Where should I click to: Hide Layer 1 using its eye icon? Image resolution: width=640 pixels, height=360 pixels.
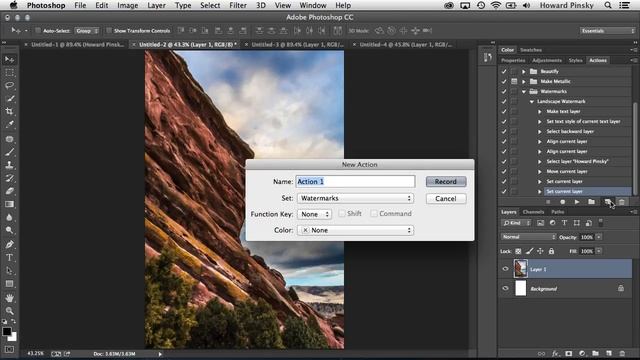(x=505, y=269)
